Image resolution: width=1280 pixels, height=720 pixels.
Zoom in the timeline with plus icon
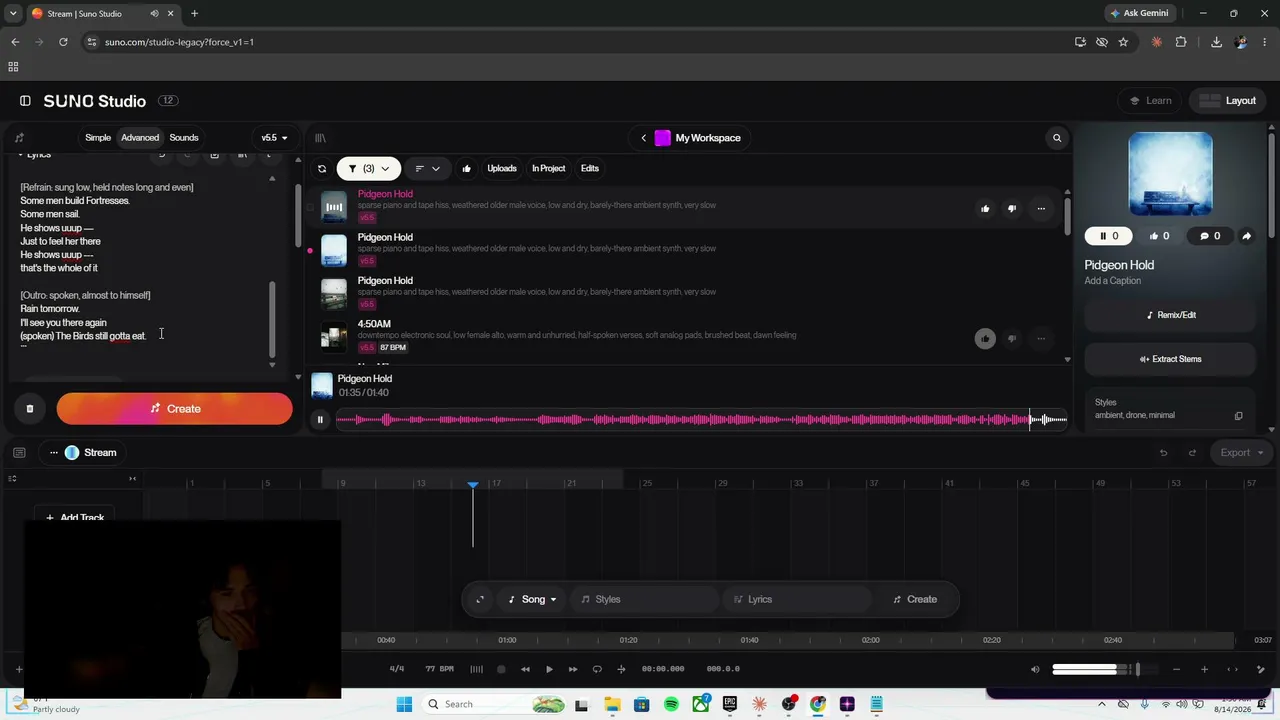(x=1204, y=669)
